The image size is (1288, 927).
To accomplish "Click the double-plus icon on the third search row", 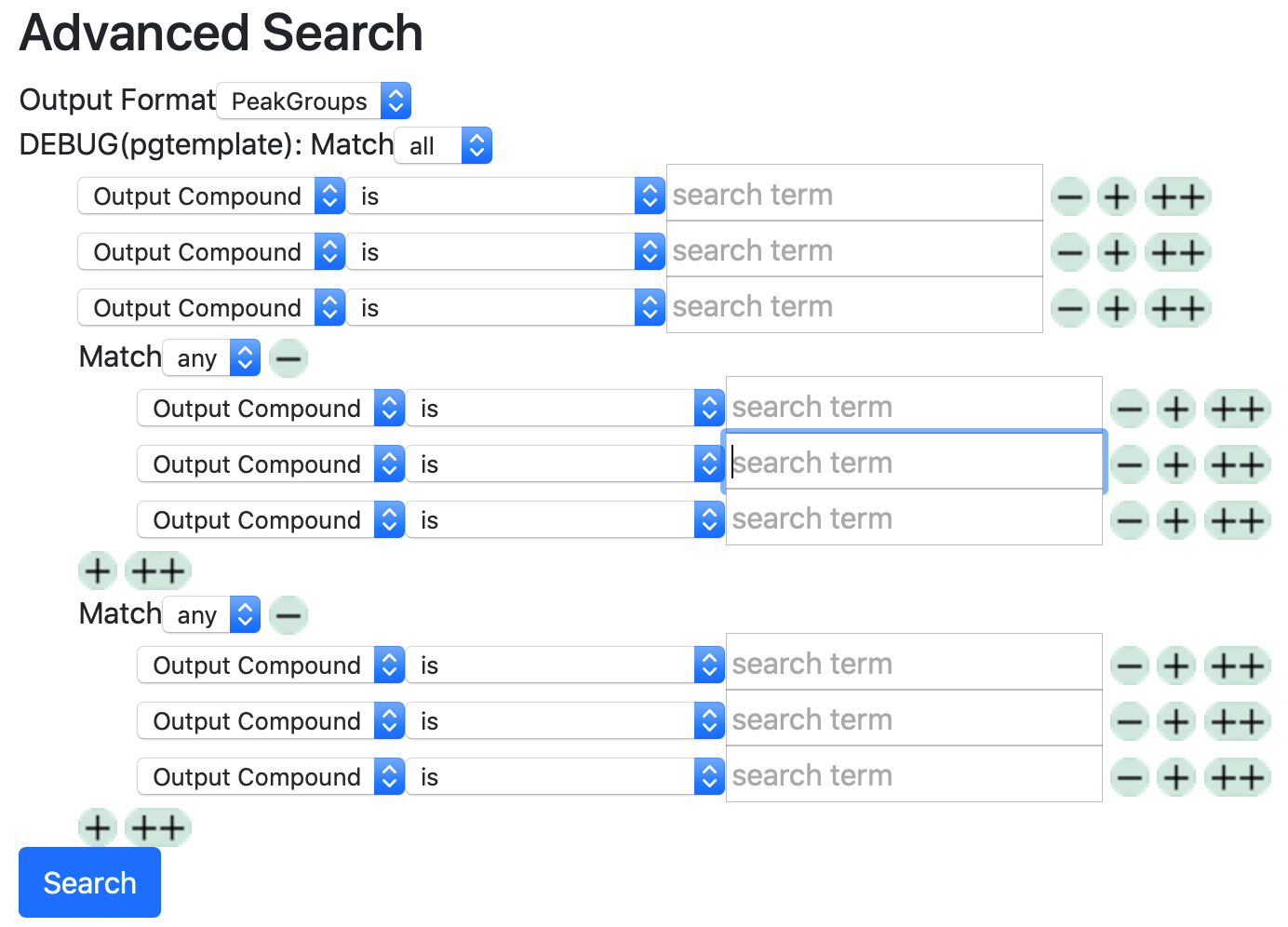I will coord(1177,308).
